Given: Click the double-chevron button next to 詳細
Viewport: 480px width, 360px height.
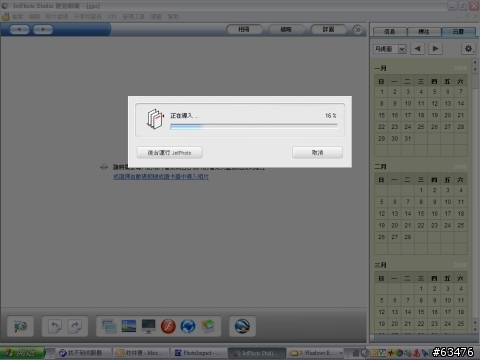Looking at the screenshot, I should (x=358, y=30).
